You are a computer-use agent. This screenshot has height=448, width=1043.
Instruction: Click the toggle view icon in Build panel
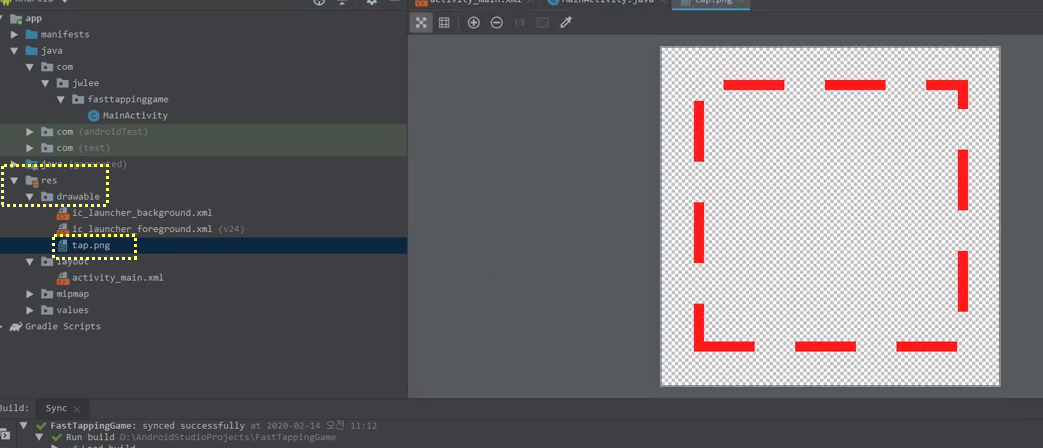[x=5, y=434]
